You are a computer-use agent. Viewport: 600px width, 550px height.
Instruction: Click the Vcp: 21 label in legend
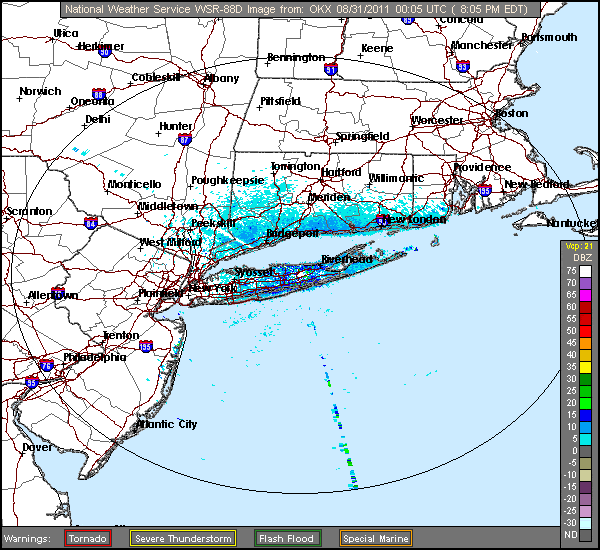click(x=579, y=246)
